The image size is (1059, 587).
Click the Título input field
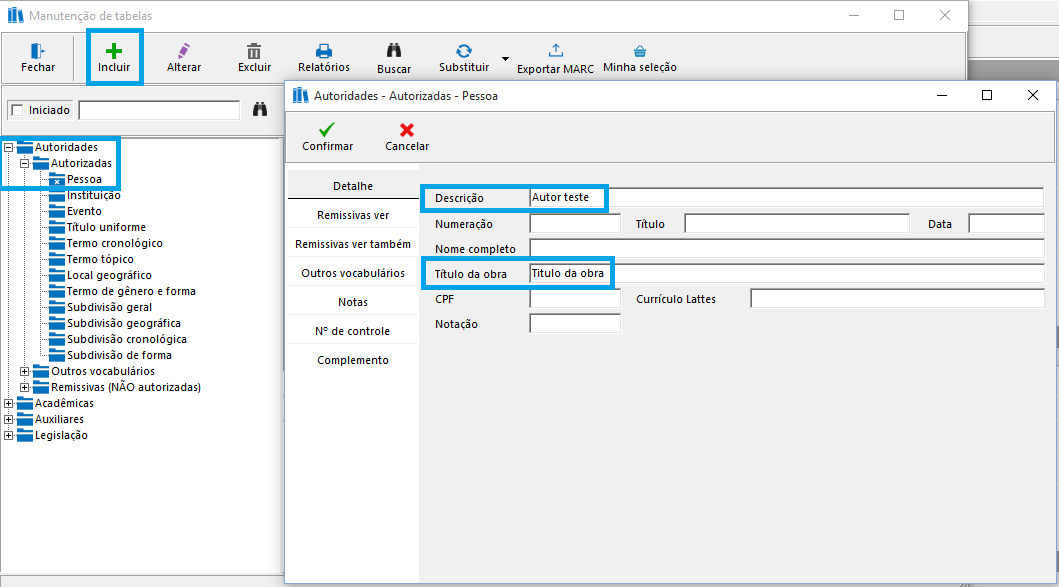coord(797,224)
